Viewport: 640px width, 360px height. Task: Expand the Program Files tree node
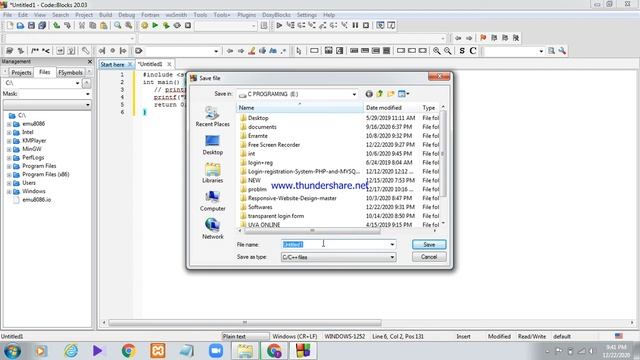point(9,166)
